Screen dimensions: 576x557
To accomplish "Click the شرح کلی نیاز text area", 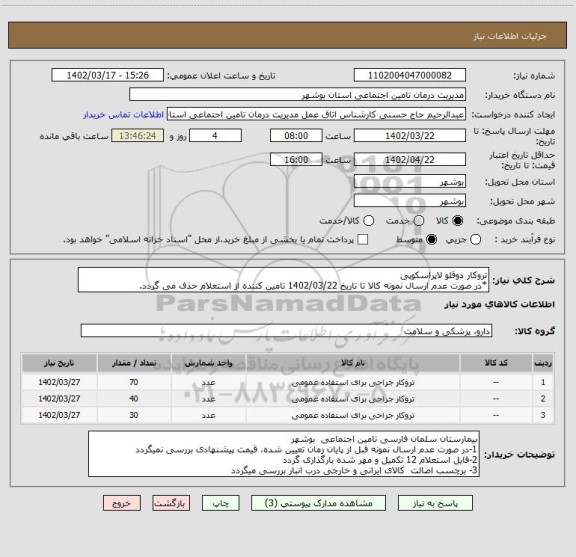I will pos(283,280).
